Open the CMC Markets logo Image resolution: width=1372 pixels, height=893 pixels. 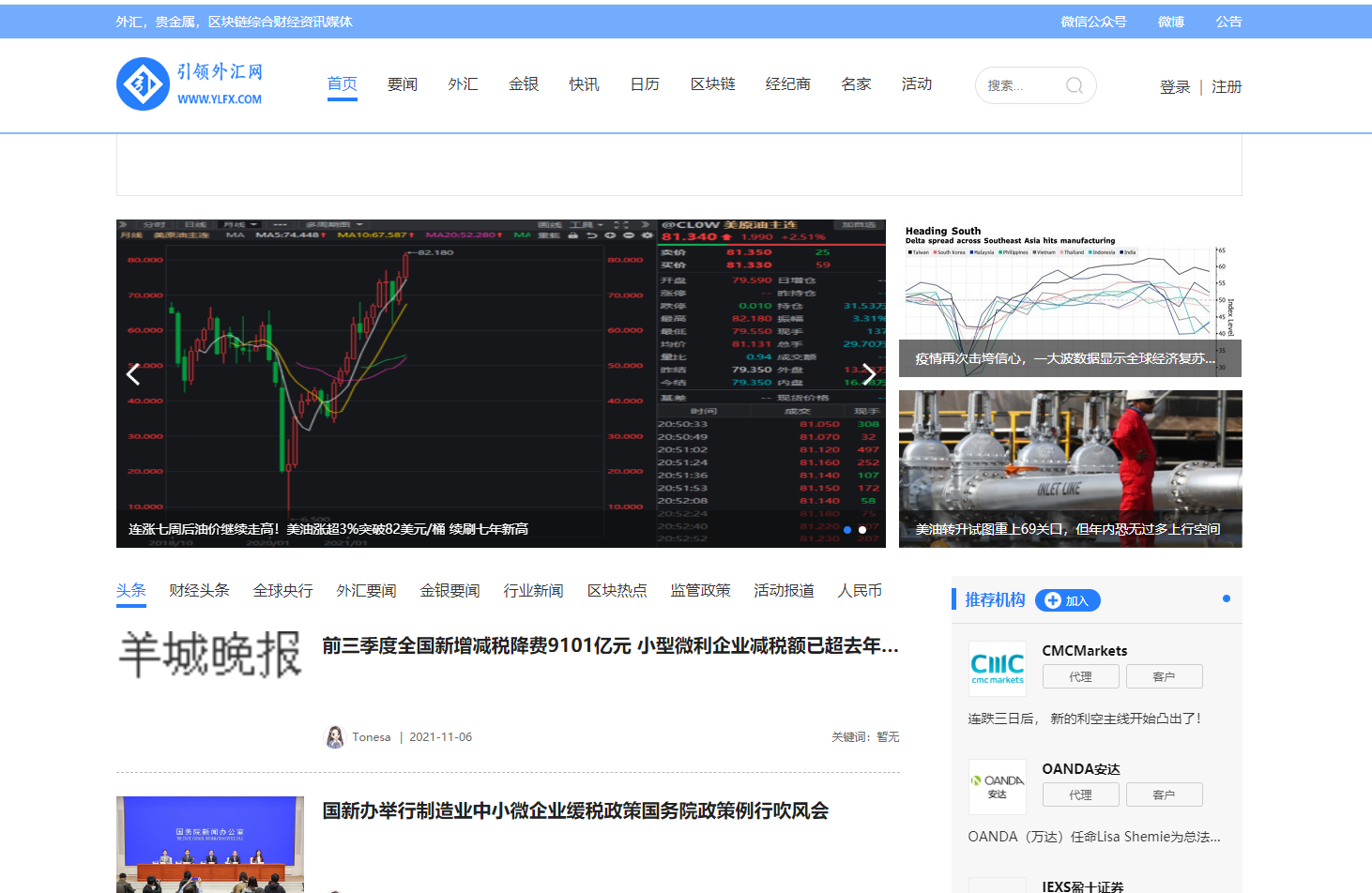(998, 668)
